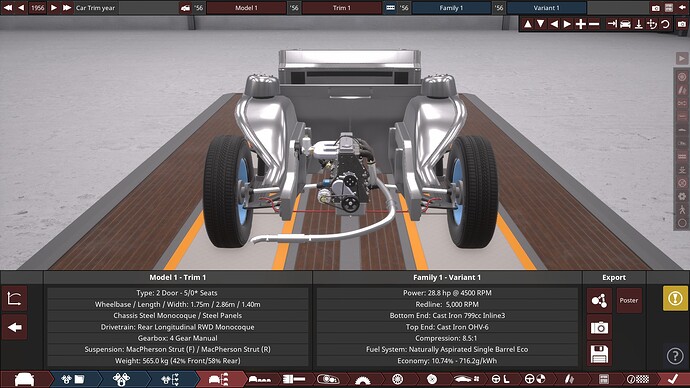Select the Trim 1 tab

pyautogui.click(x=341, y=8)
